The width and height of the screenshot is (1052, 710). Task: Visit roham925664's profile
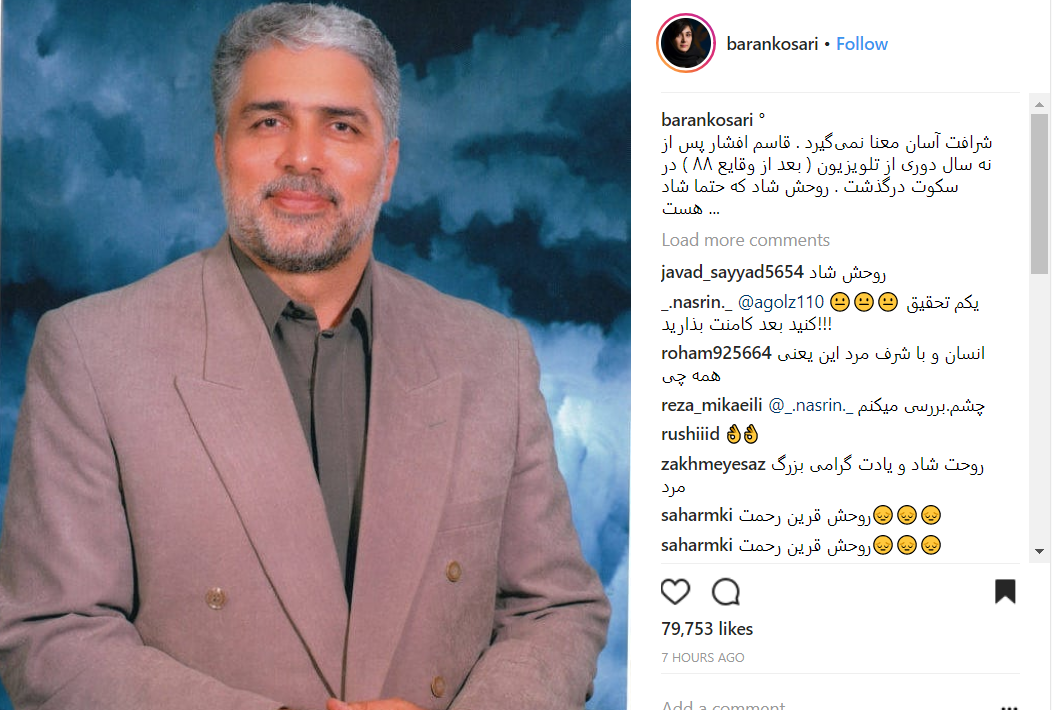click(x=716, y=353)
